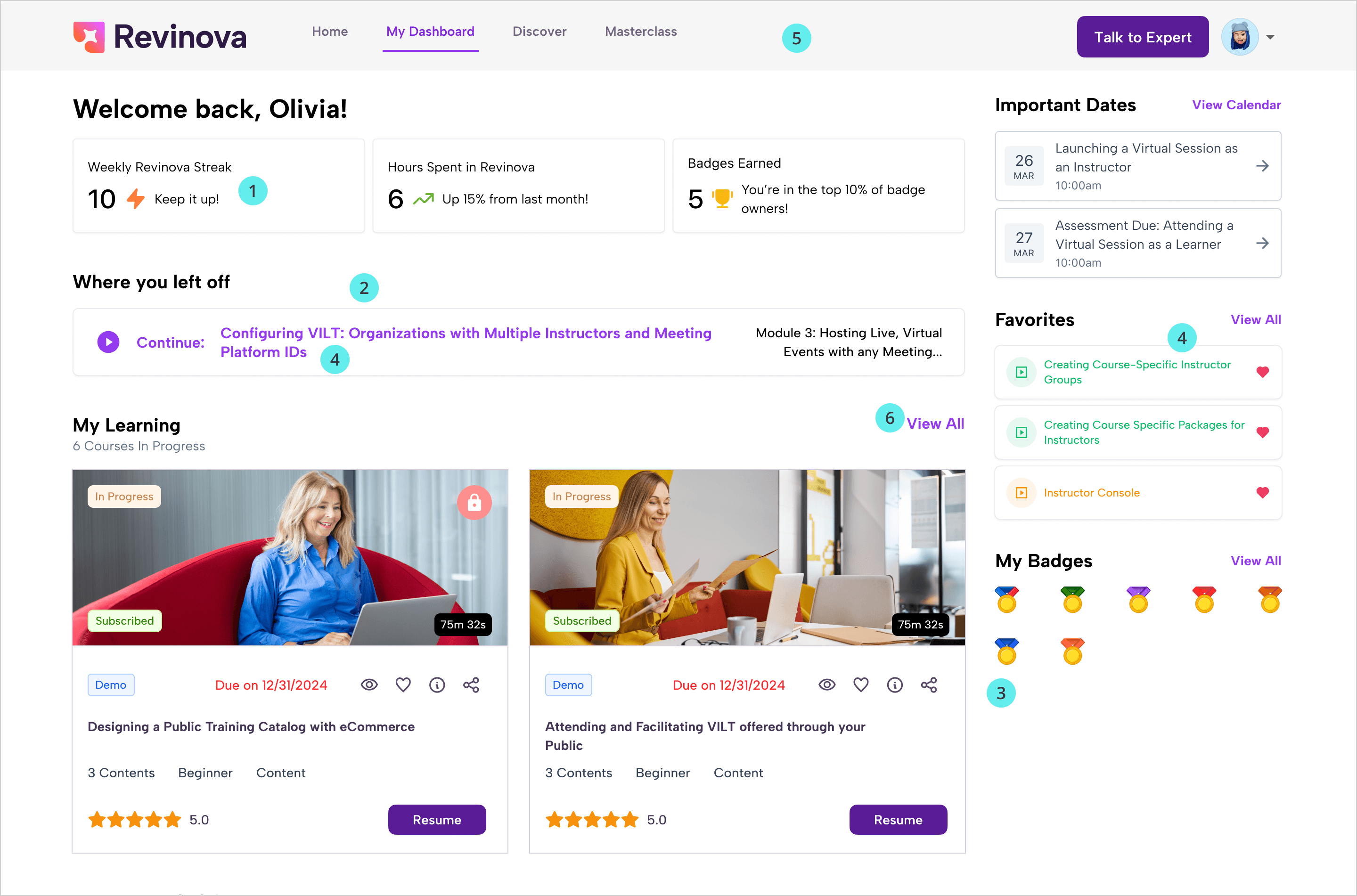Viewport: 1357px width, 896px height.
Task: Click the first blue medal badge
Action: (1006, 599)
